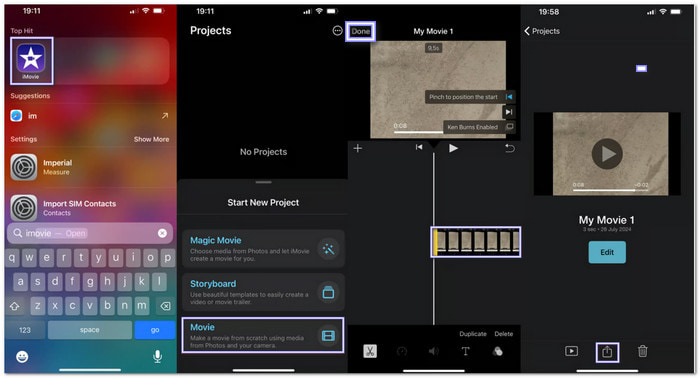This screenshot has width=700, height=378.
Task: Jump to start of timeline
Action: point(419,147)
